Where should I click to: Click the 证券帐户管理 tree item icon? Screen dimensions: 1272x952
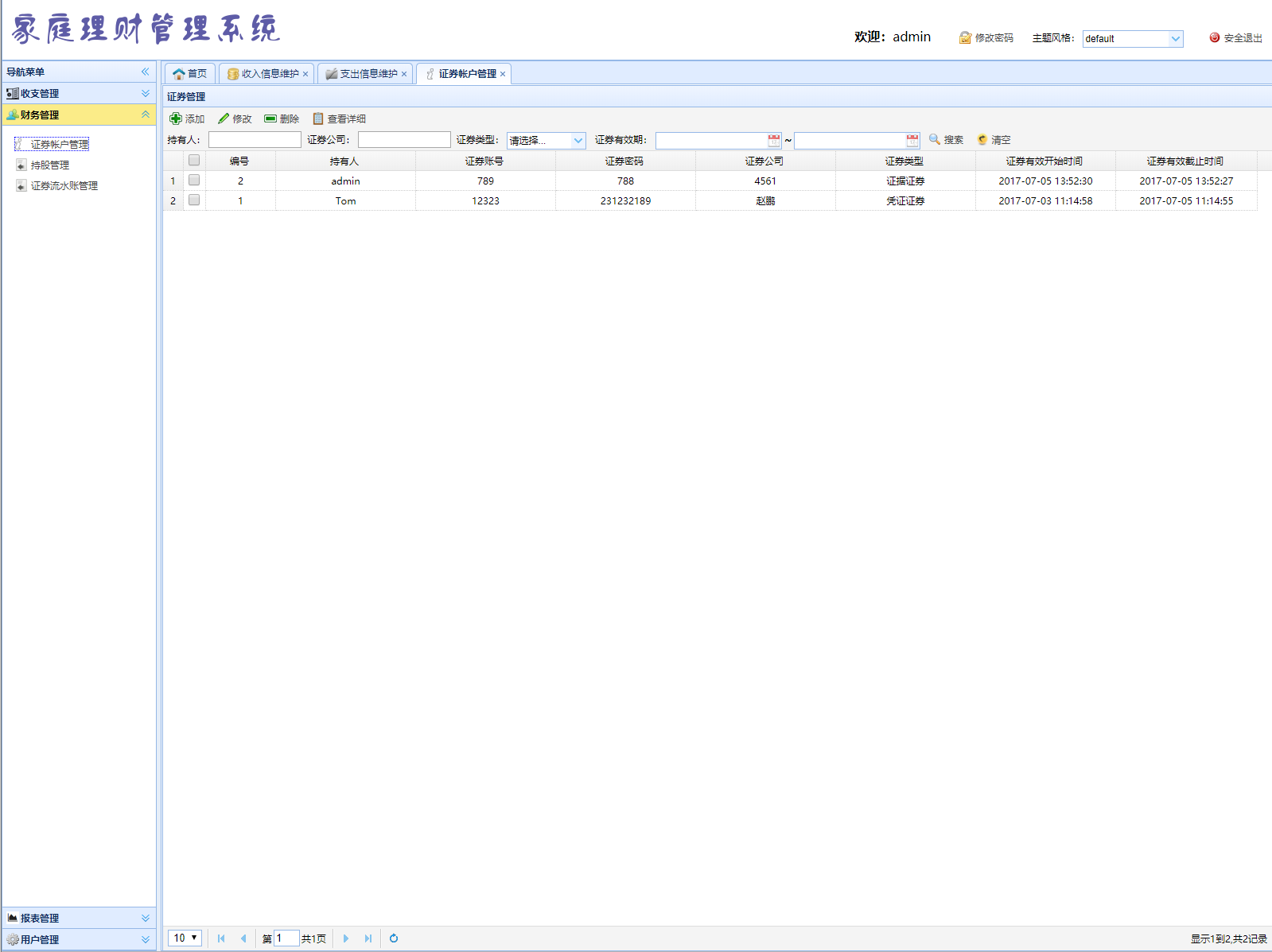(x=21, y=144)
